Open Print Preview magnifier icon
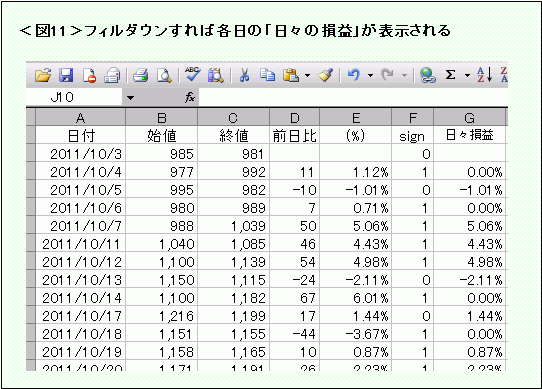The height and width of the screenshot is (389, 542). tap(164, 75)
